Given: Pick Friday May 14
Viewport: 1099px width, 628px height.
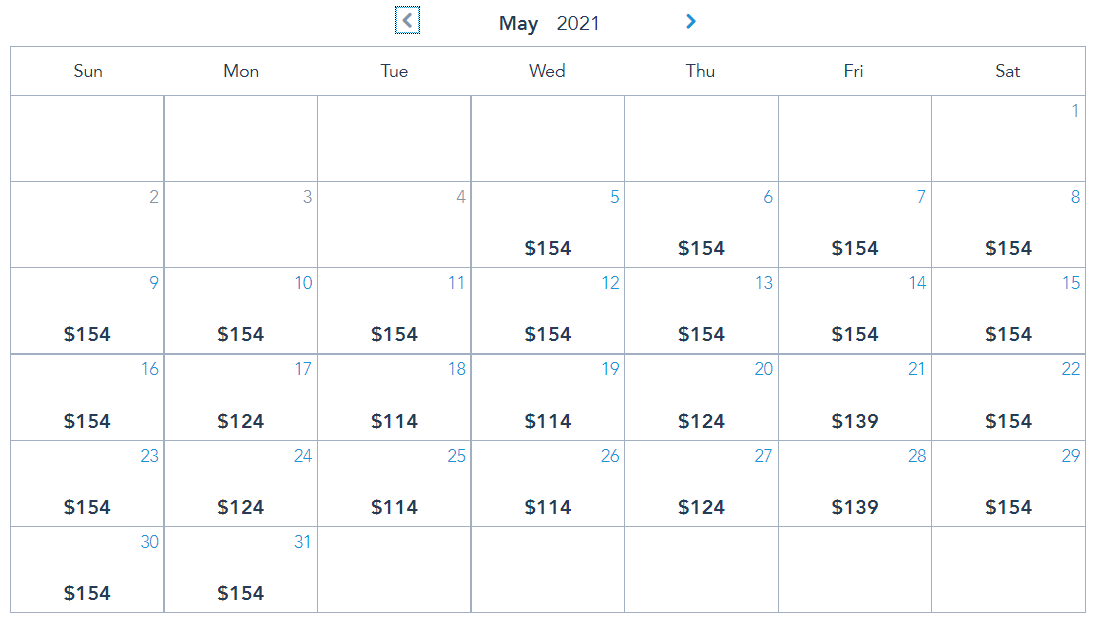Looking at the screenshot, I should point(855,311).
